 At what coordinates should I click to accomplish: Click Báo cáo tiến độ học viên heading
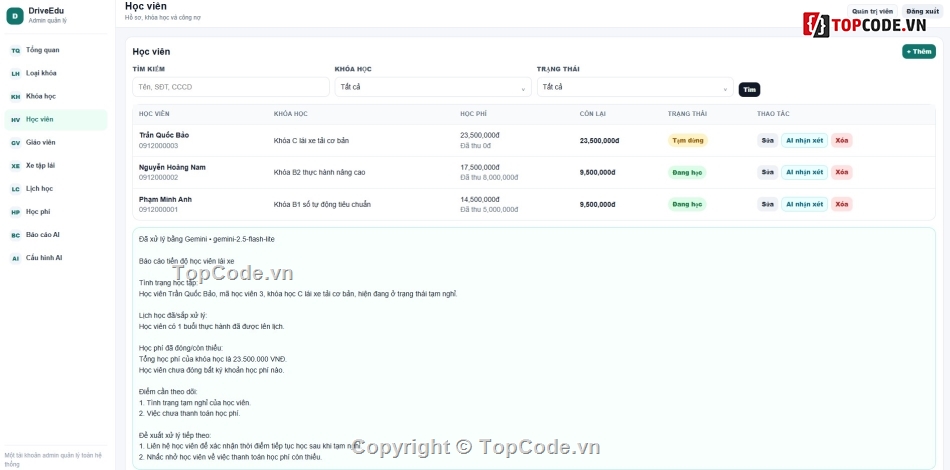(x=187, y=261)
